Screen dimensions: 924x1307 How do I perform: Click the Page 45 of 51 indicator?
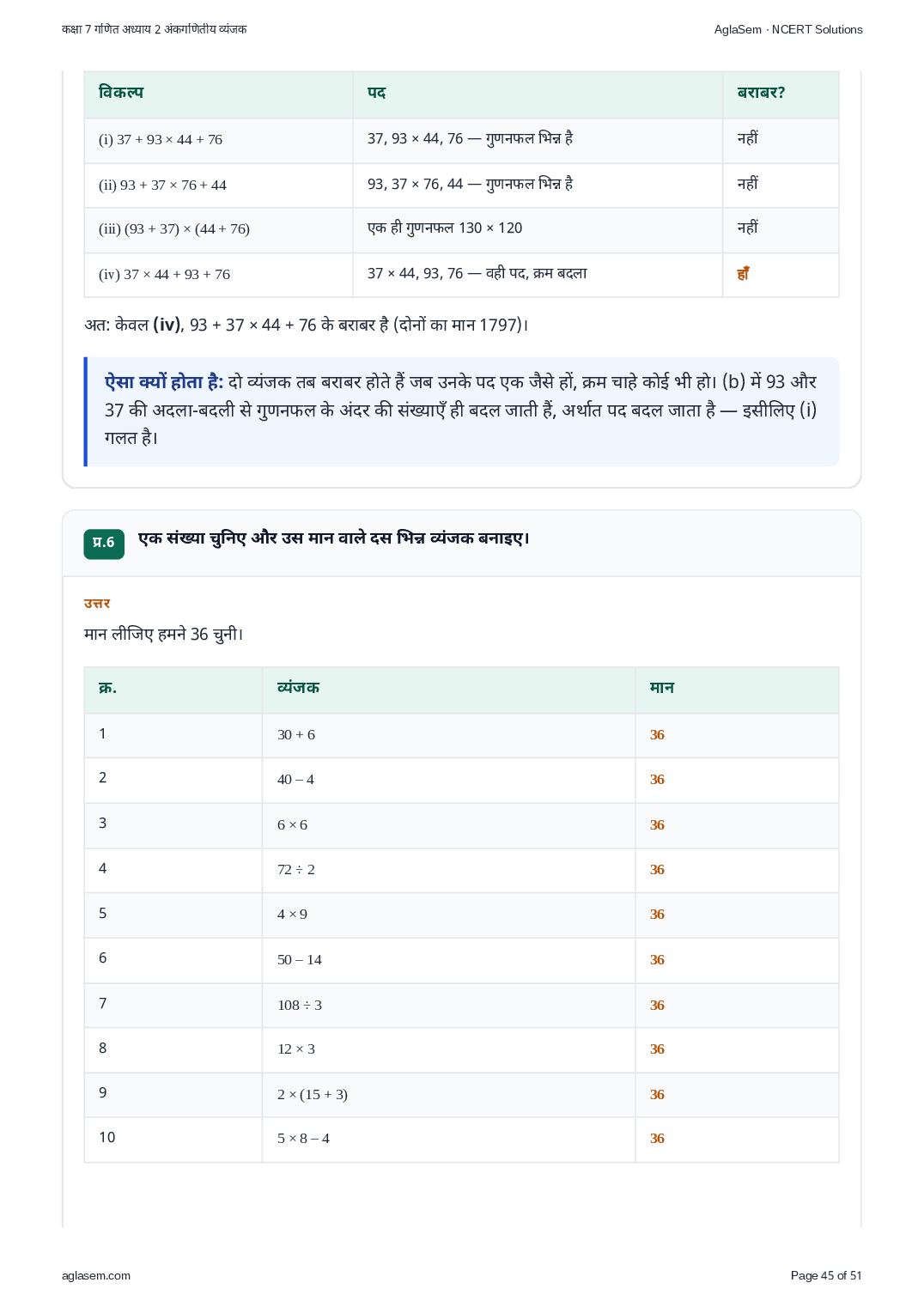tap(826, 1275)
